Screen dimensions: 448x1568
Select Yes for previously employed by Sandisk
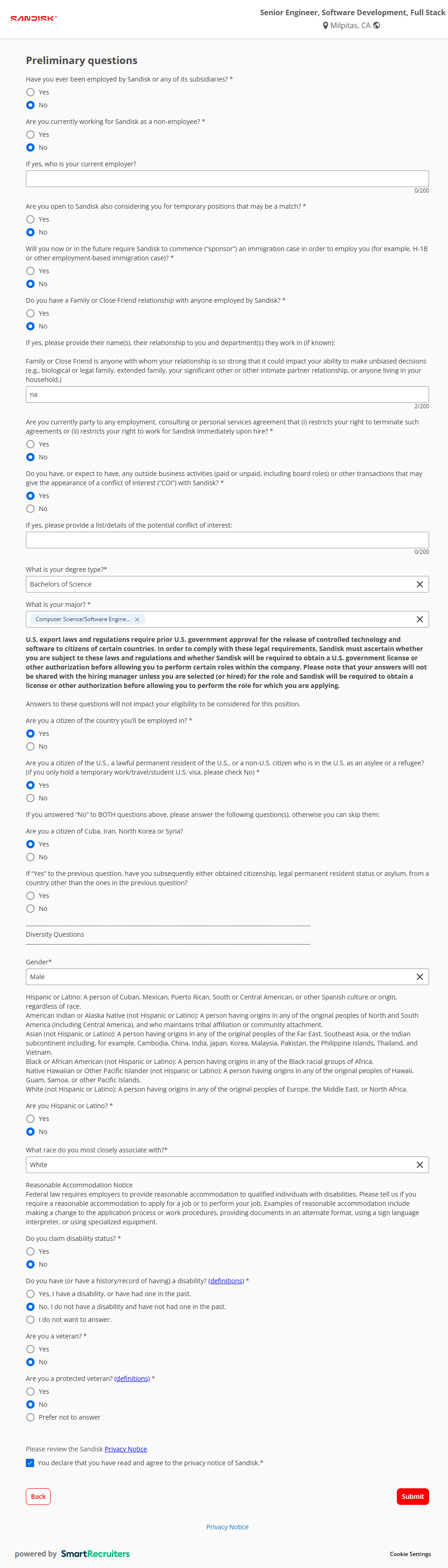[30, 93]
